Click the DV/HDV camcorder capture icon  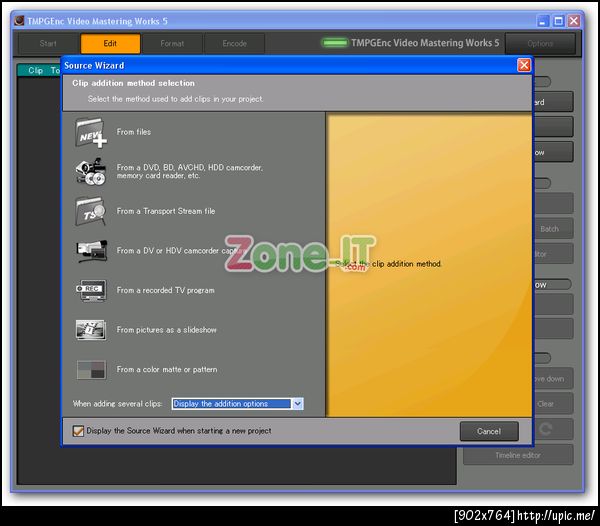click(x=91, y=251)
